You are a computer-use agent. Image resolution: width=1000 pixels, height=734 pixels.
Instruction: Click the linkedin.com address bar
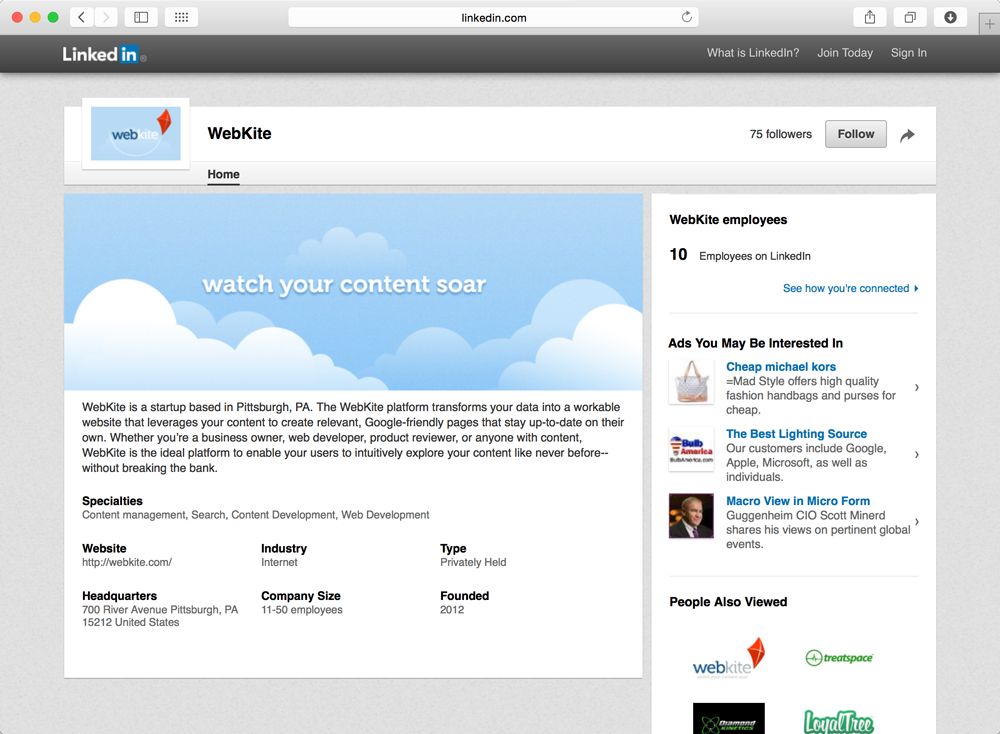(x=493, y=17)
